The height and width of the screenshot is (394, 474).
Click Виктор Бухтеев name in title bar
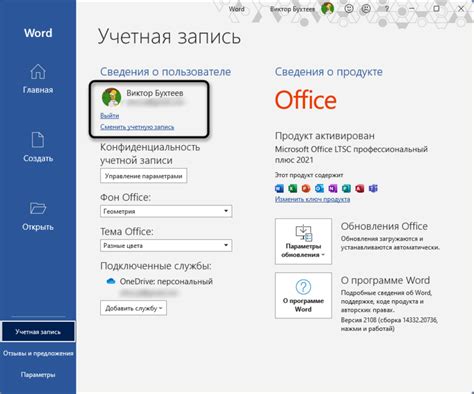292,9
